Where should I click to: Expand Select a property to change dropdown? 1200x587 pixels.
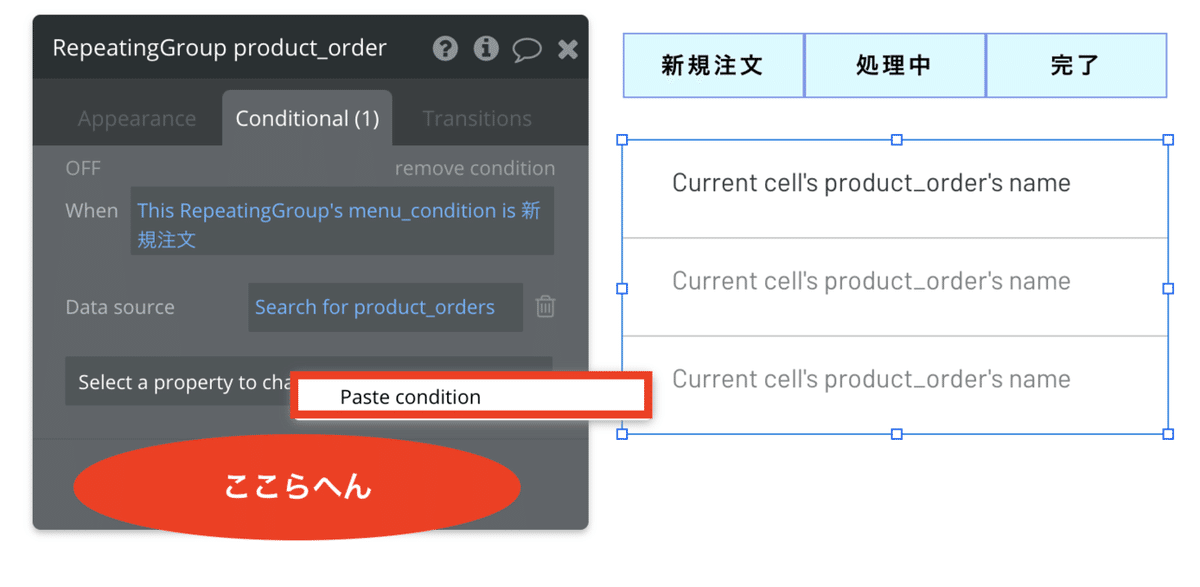(x=180, y=382)
